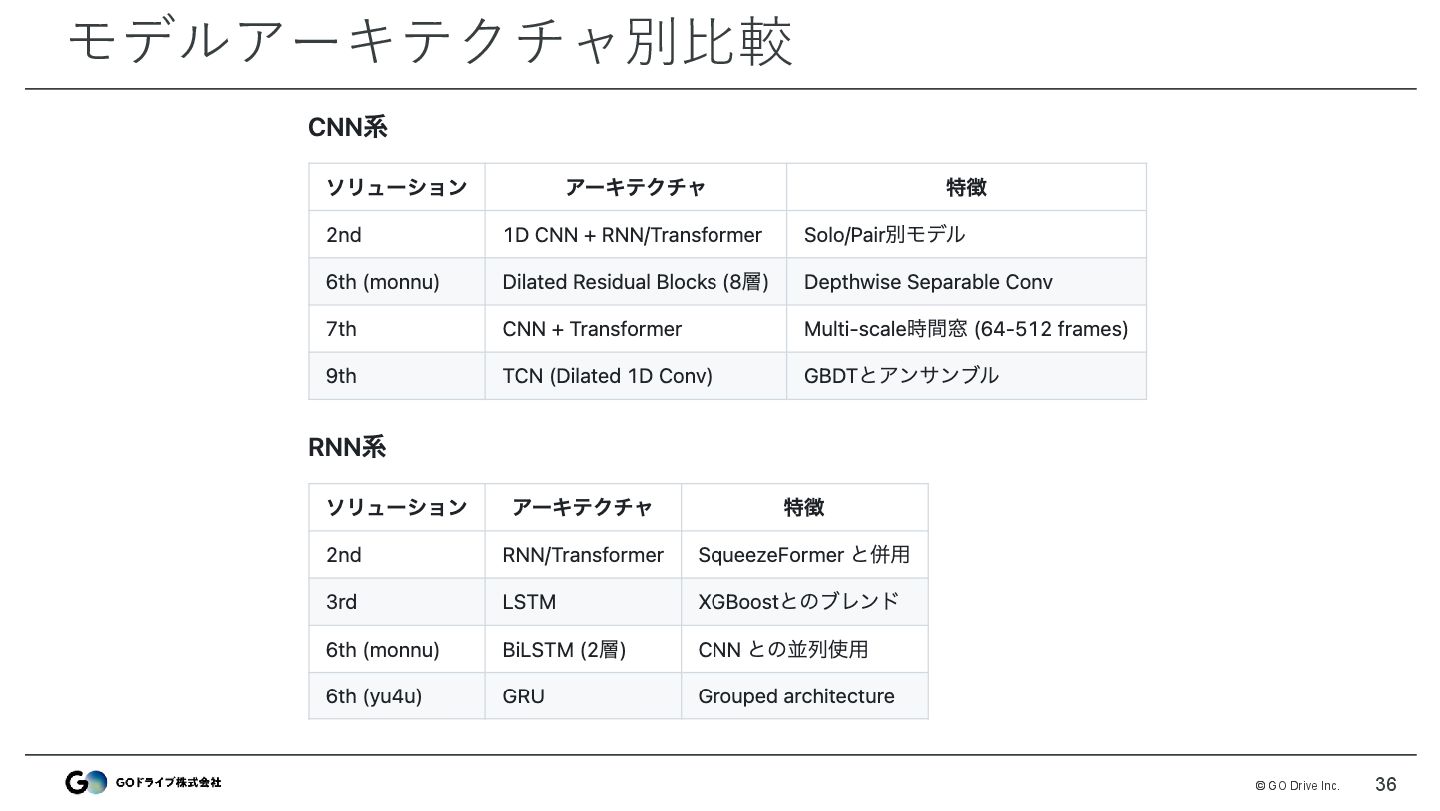Select the CNN系 section heading

click(347, 128)
